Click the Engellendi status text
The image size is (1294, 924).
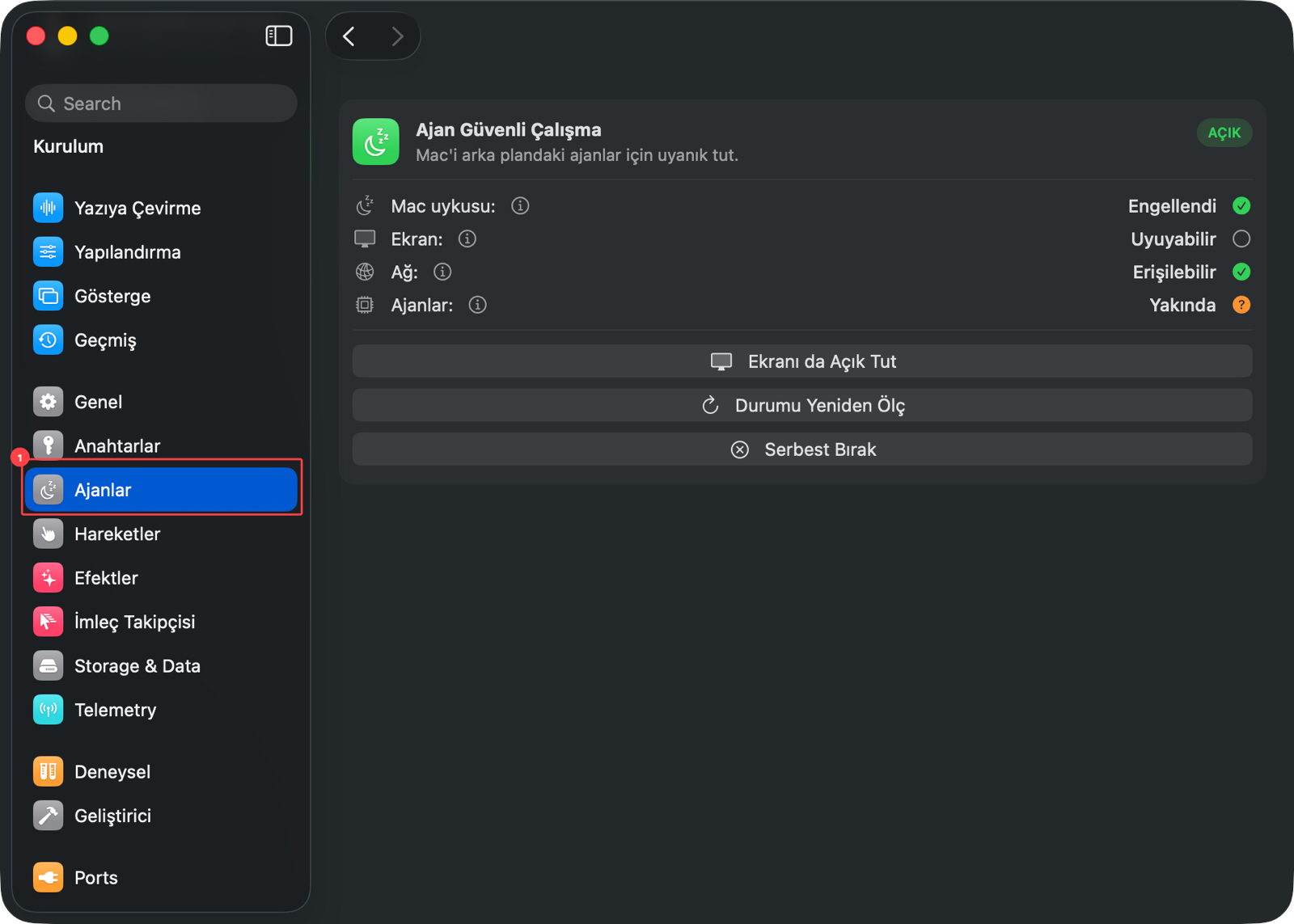pyautogui.click(x=1172, y=206)
